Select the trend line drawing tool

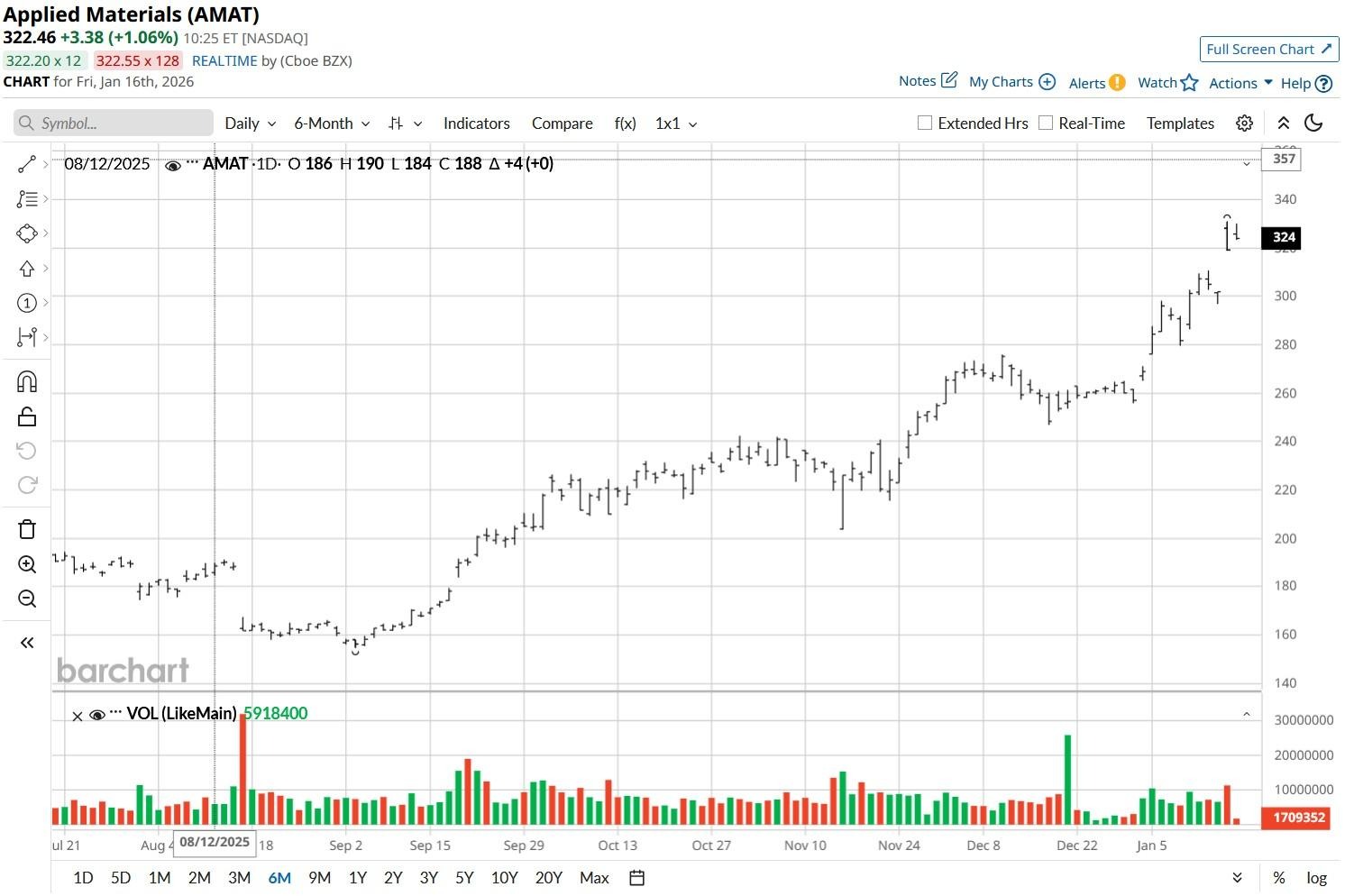coord(26,164)
